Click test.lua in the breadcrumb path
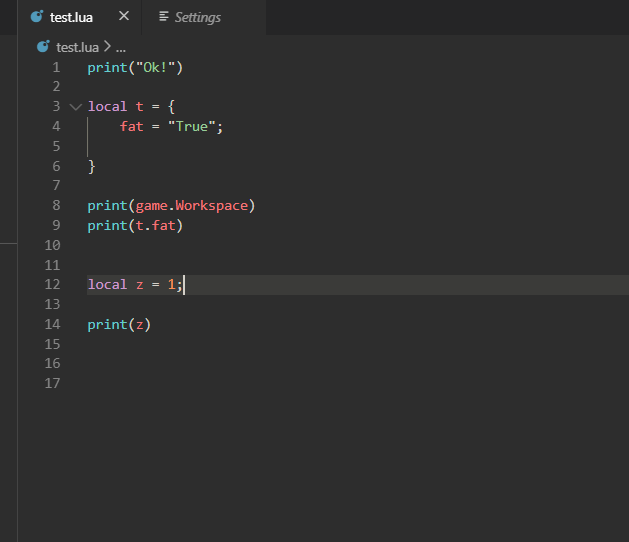This screenshot has height=542, width=629. (77, 47)
